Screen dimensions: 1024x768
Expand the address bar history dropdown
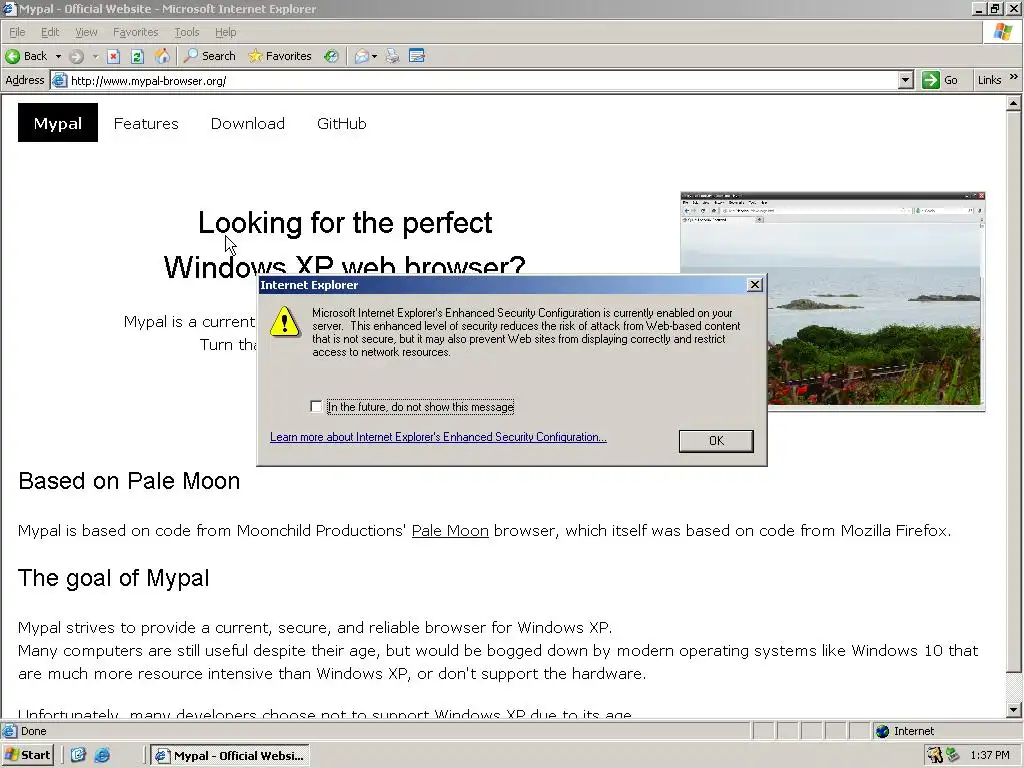pos(905,81)
